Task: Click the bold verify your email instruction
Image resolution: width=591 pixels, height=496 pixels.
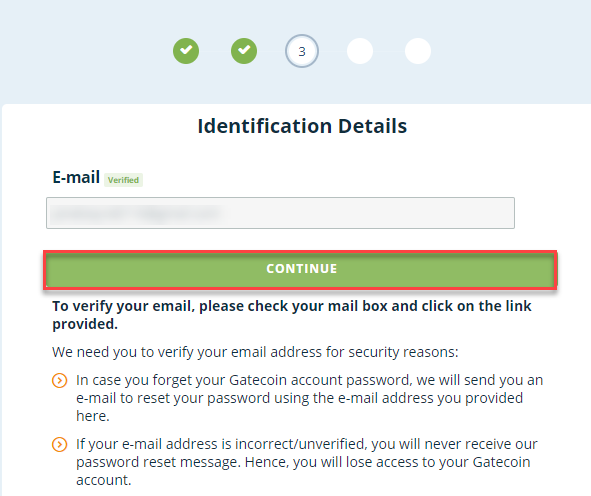Action: pyautogui.click(x=292, y=315)
